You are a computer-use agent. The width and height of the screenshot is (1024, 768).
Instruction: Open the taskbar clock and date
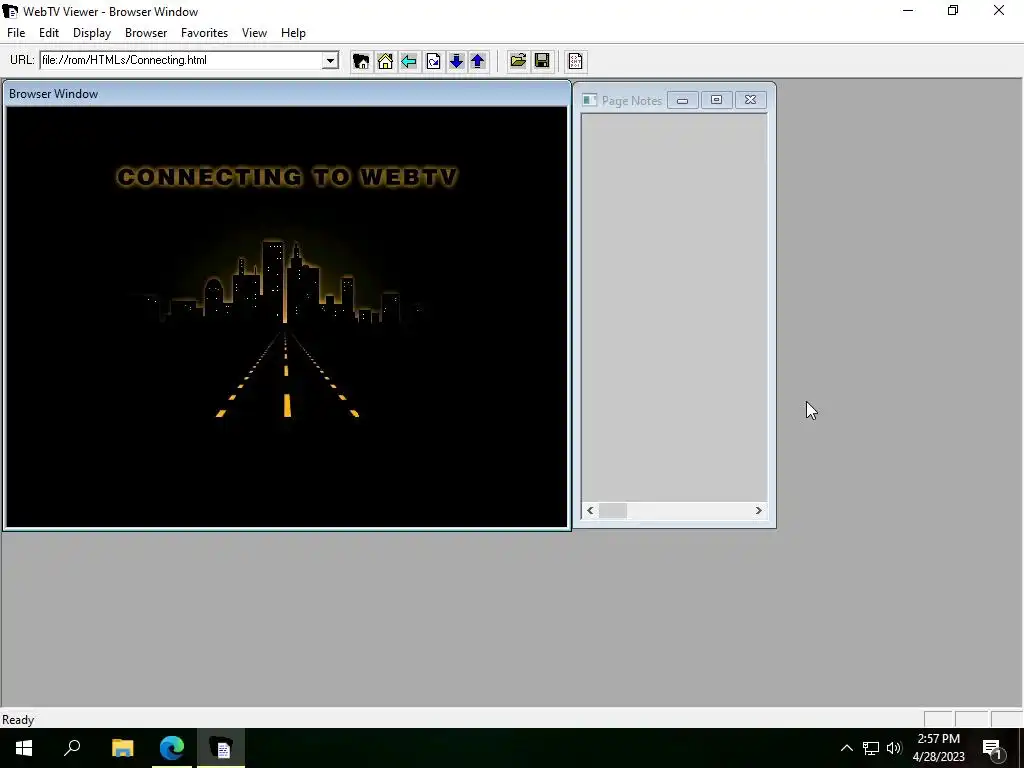pyautogui.click(x=938, y=748)
